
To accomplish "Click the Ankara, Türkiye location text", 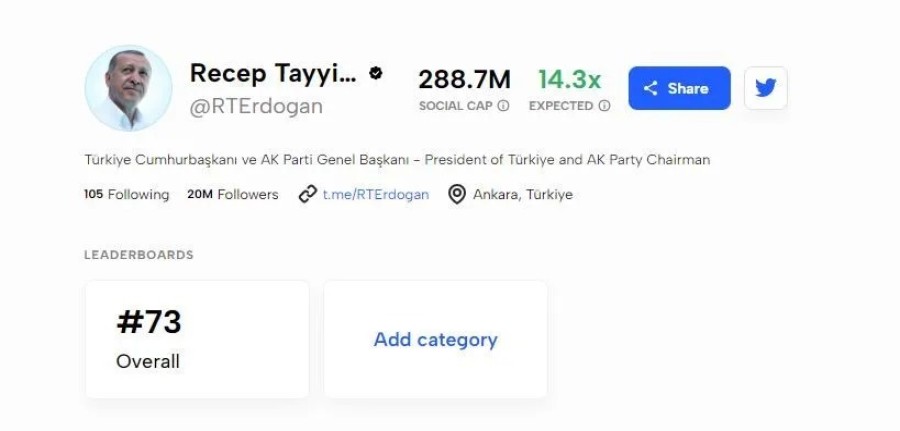I will tap(522, 194).
